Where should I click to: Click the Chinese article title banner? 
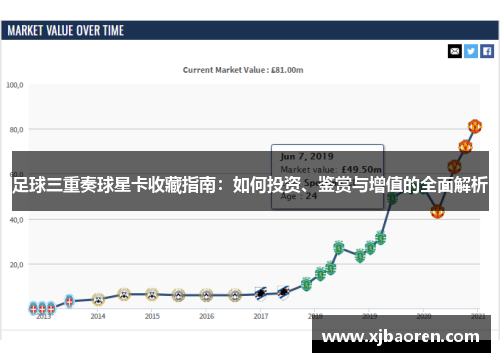point(250,185)
